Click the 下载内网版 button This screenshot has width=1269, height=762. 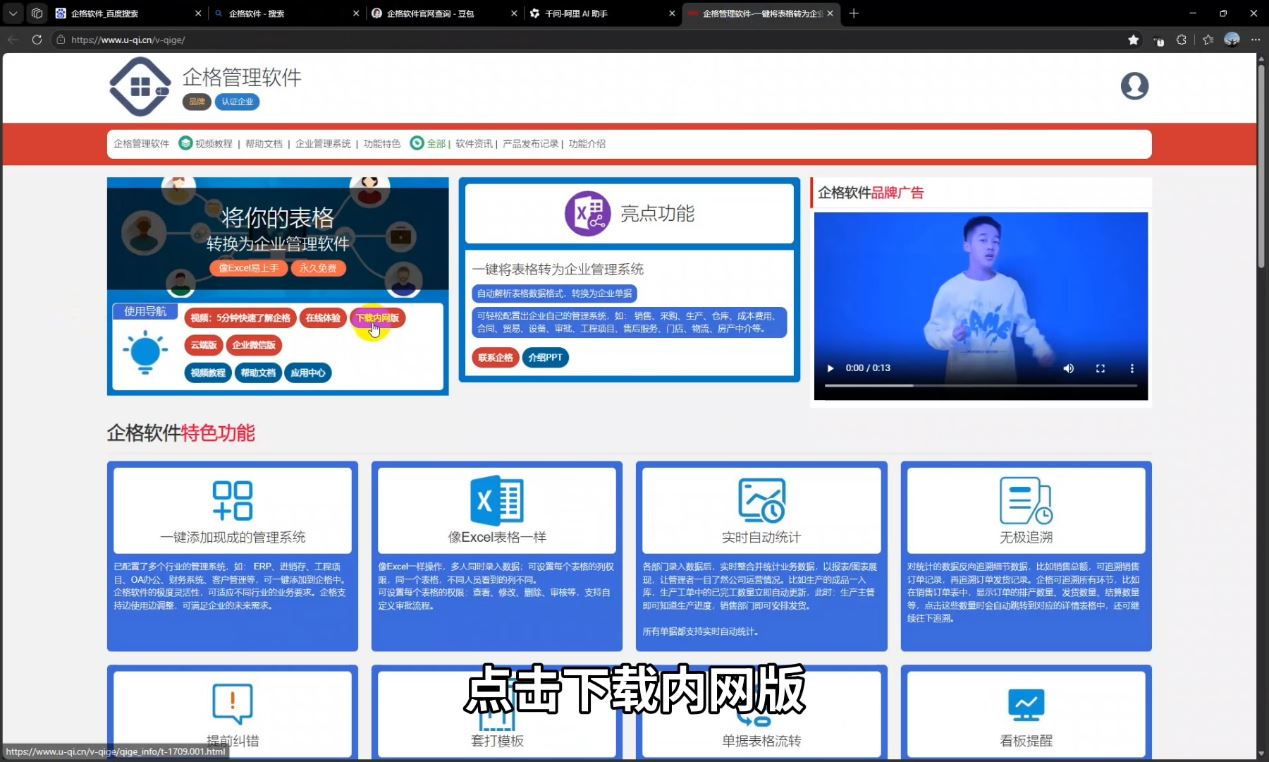point(377,318)
